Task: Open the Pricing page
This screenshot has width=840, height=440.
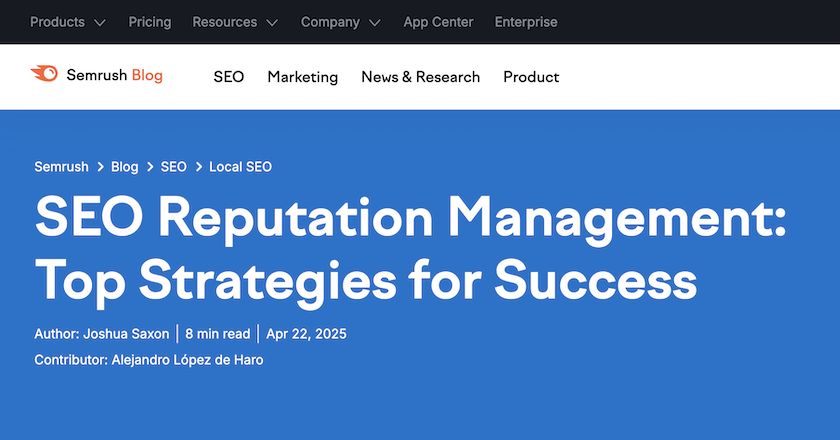Action: [150, 22]
